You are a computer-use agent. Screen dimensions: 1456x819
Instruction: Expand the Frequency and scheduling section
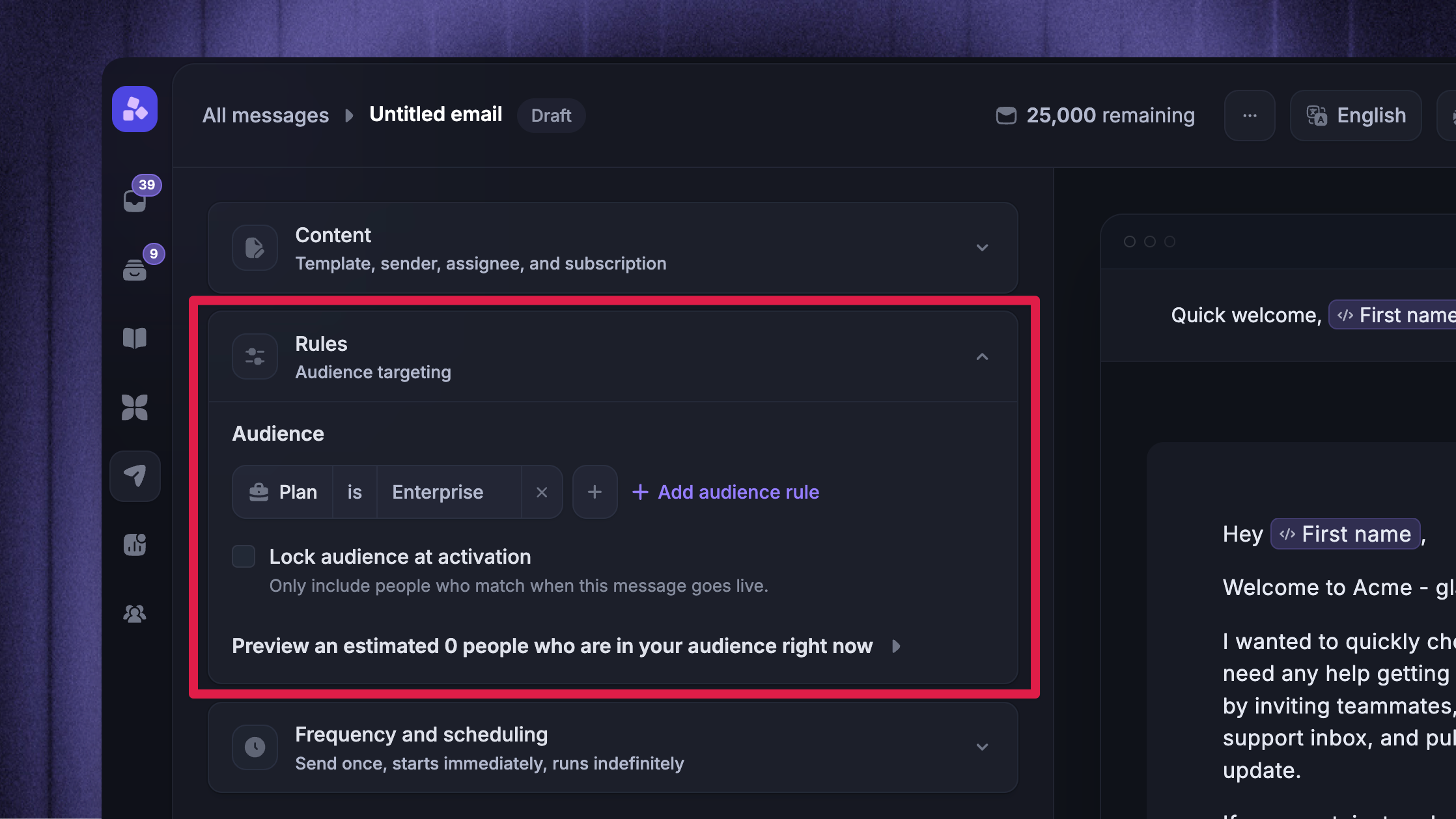(613, 747)
